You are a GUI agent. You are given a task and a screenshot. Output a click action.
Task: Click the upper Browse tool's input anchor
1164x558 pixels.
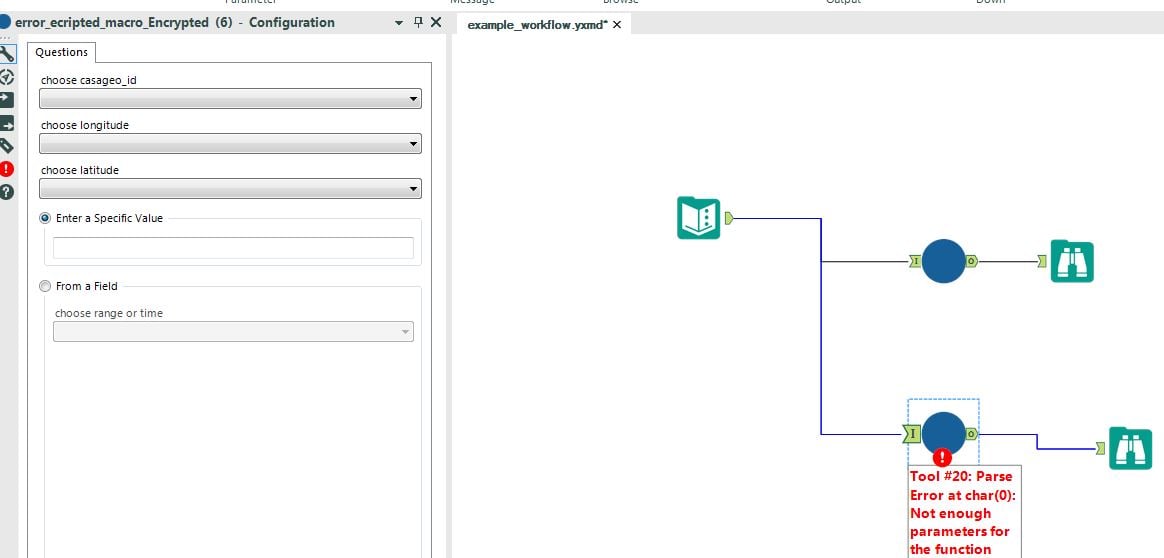pyautogui.click(x=1042, y=261)
